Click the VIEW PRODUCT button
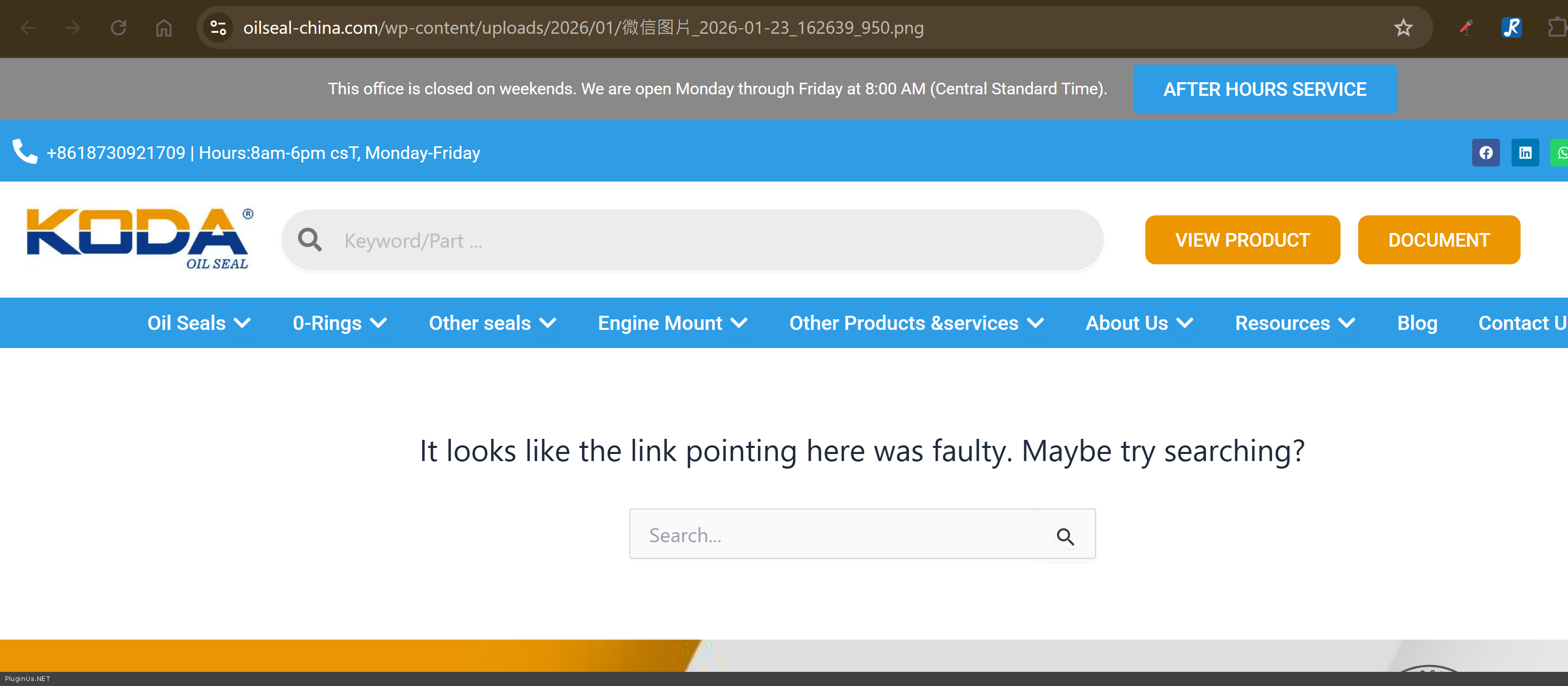Screen dimensions: 1568x686 (x=1242, y=240)
